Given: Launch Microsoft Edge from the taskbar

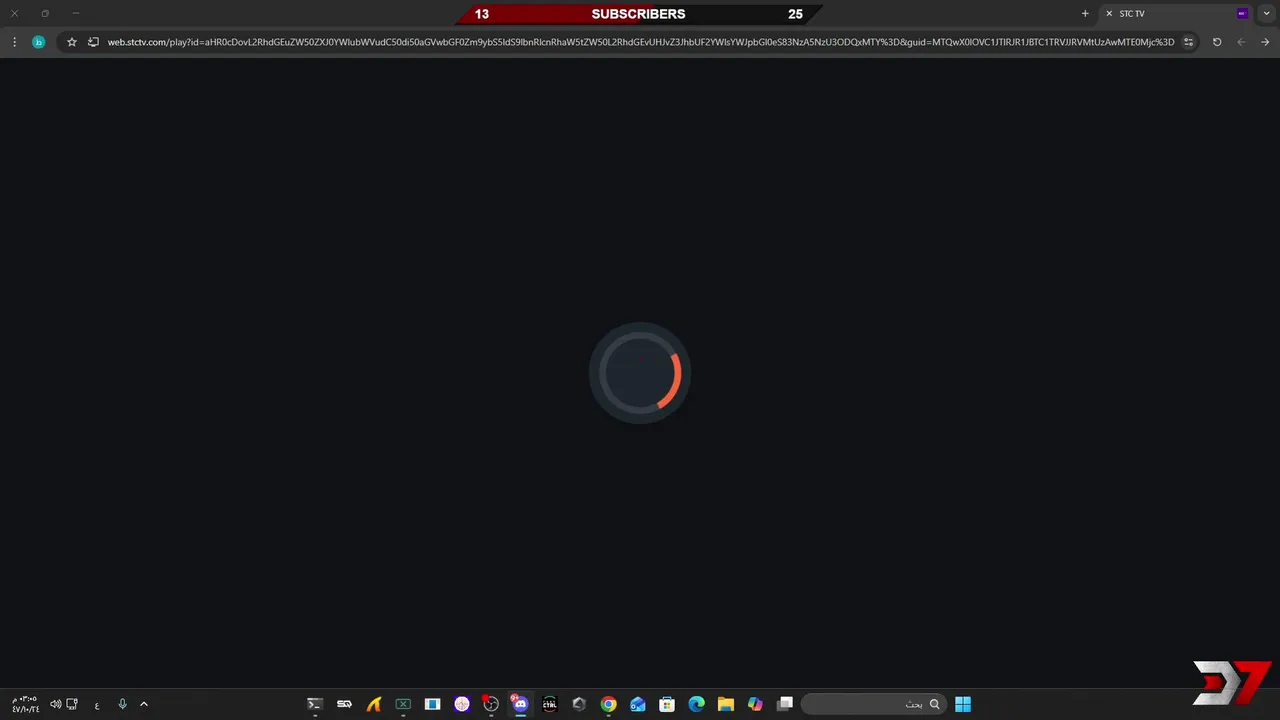Looking at the screenshot, I should point(696,704).
